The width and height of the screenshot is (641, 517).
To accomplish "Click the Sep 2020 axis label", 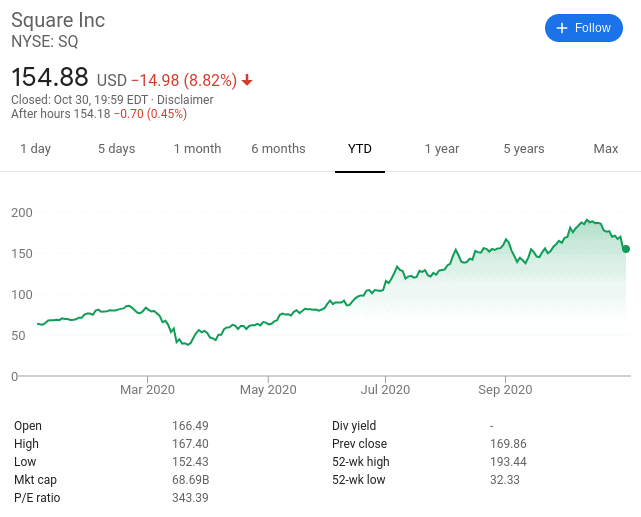I will 505,389.
